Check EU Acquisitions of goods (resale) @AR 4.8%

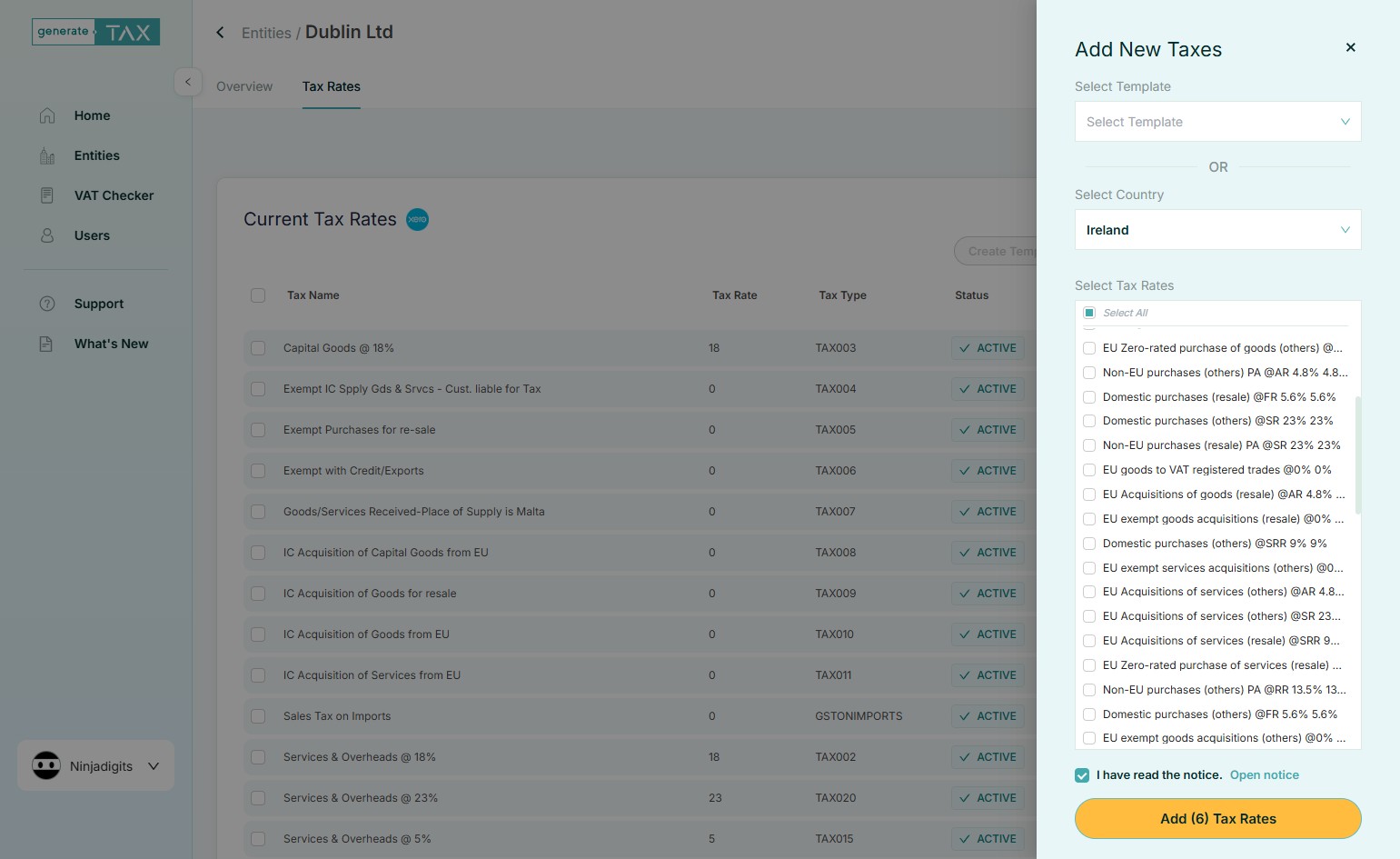[1089, 494]
